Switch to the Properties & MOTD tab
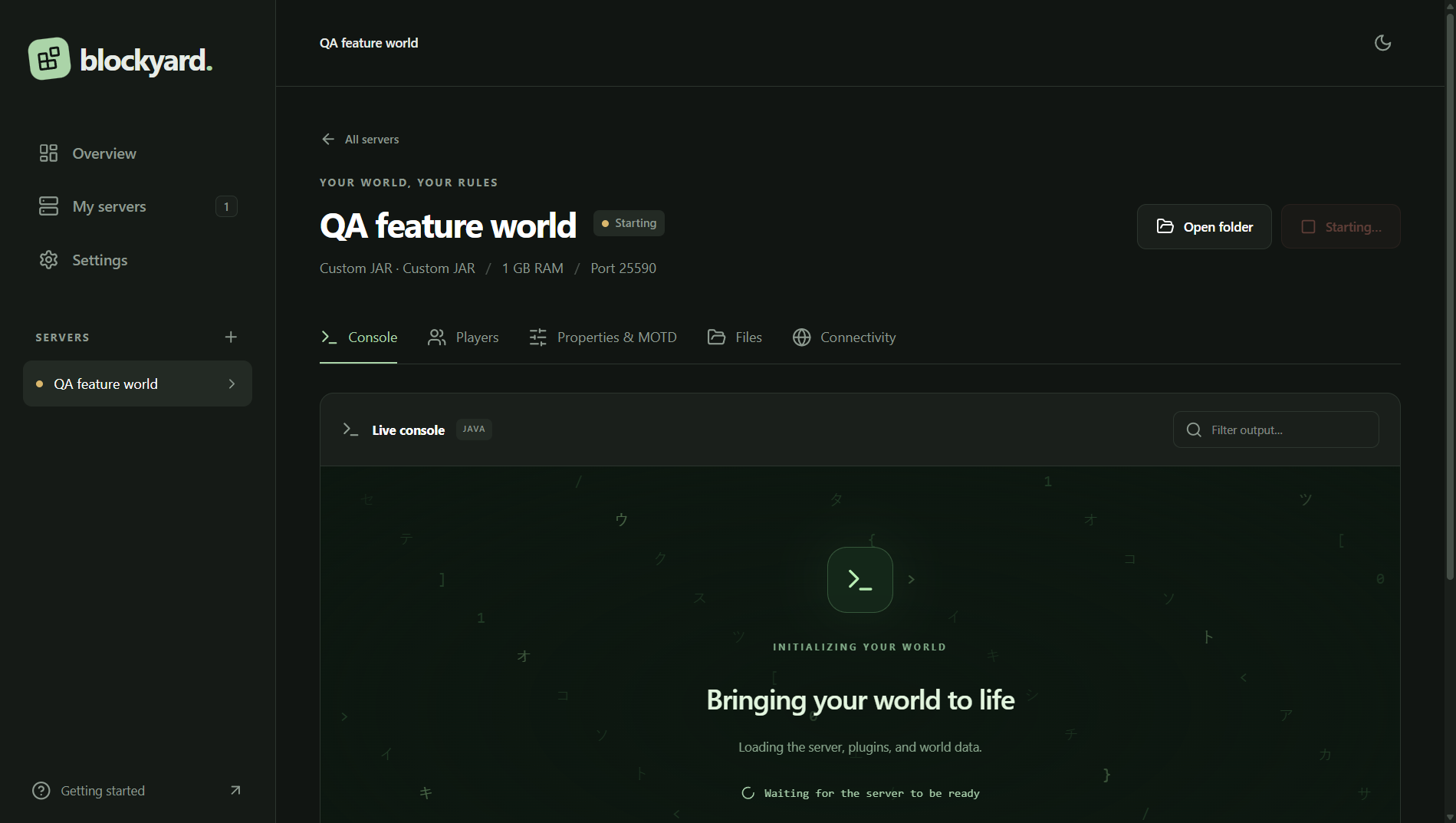The width and height of the screenshot is (1456, 823). click(603, 337)
